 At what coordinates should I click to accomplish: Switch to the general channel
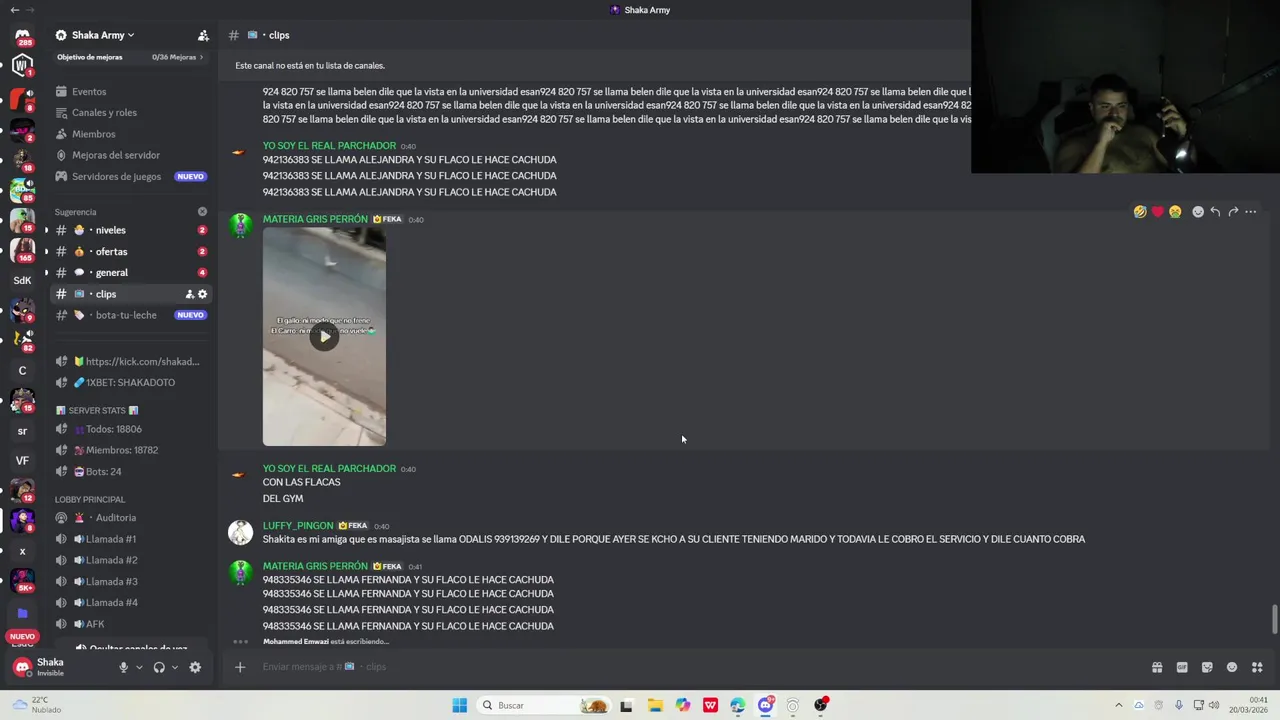coord(130,273)
